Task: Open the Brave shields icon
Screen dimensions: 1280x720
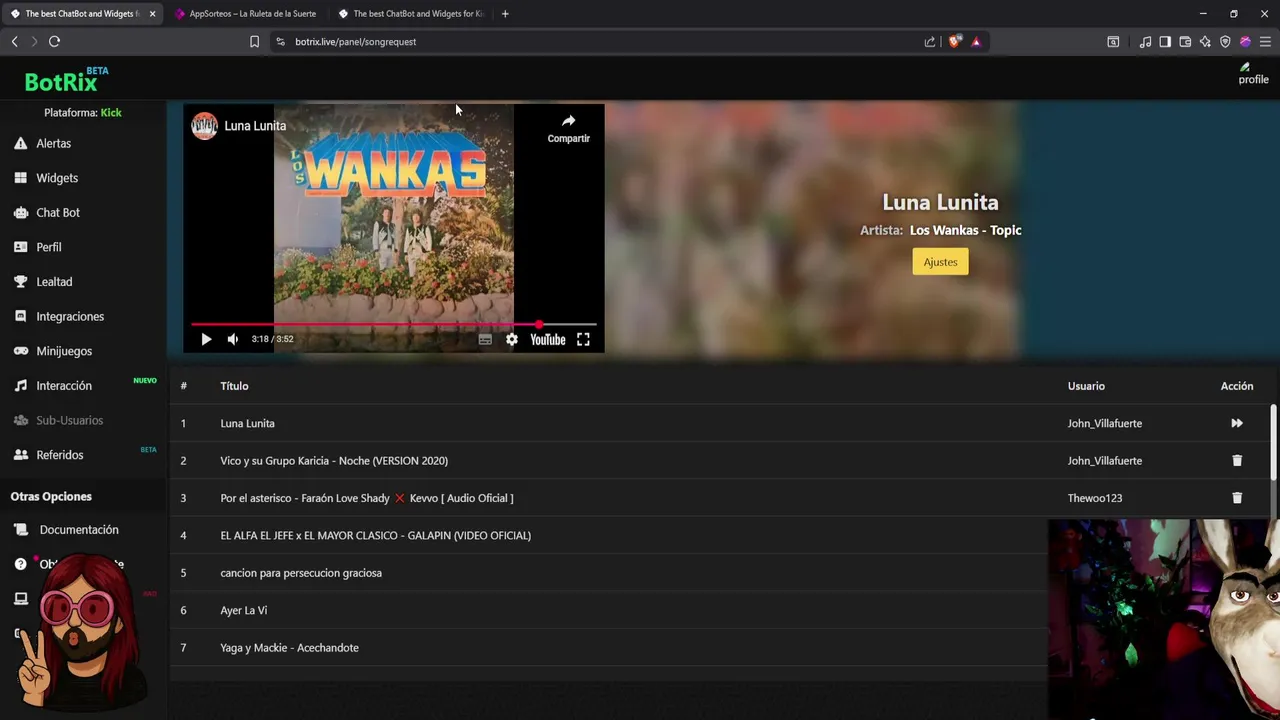Action: 955,41
